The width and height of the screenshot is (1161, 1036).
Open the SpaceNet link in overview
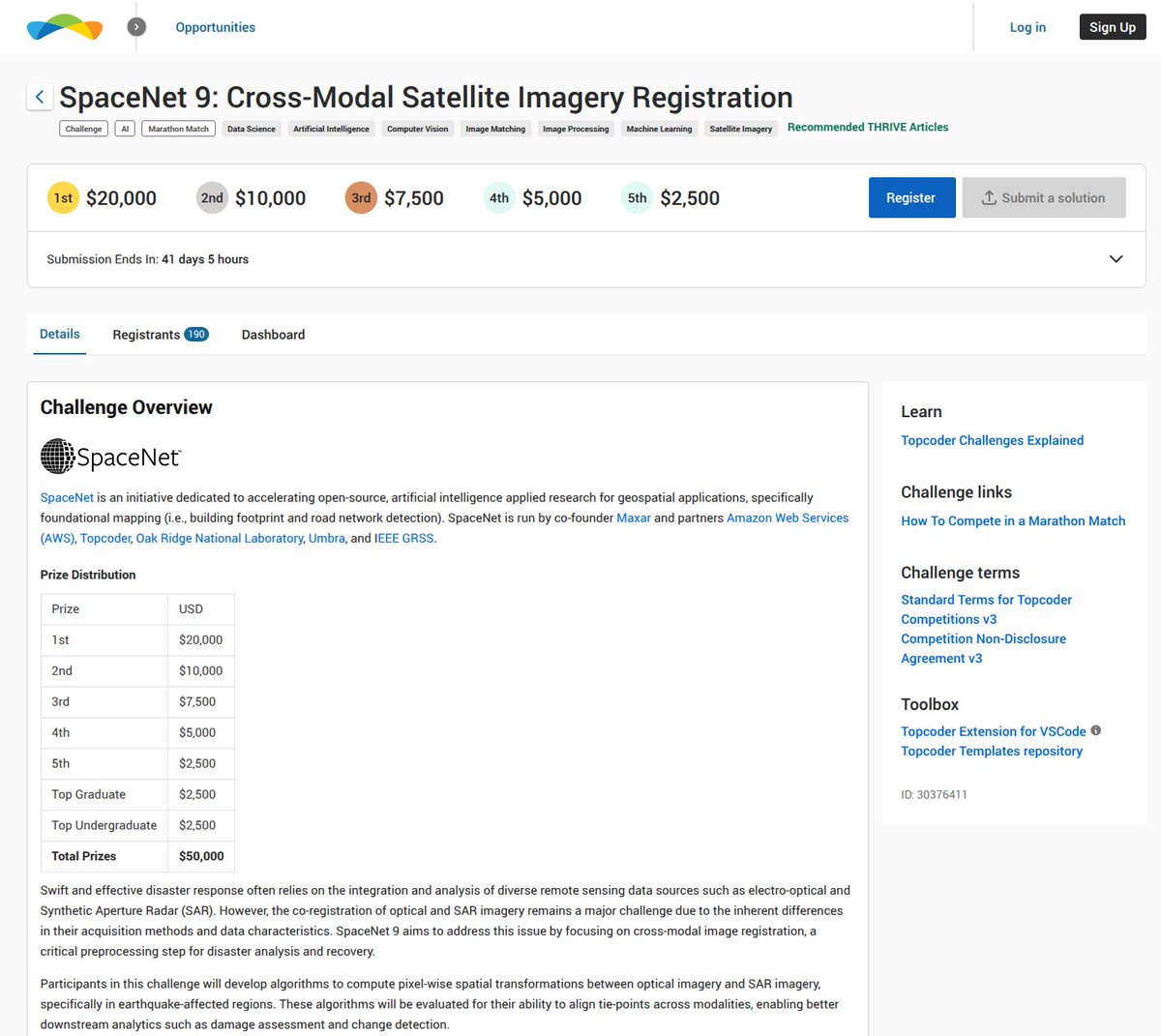point(67,497)
